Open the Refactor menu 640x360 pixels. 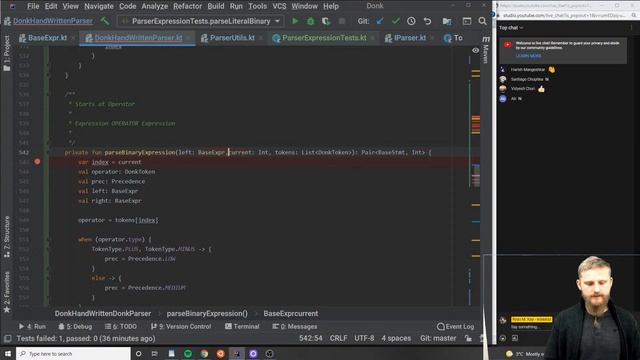click(x=187, y=6)
